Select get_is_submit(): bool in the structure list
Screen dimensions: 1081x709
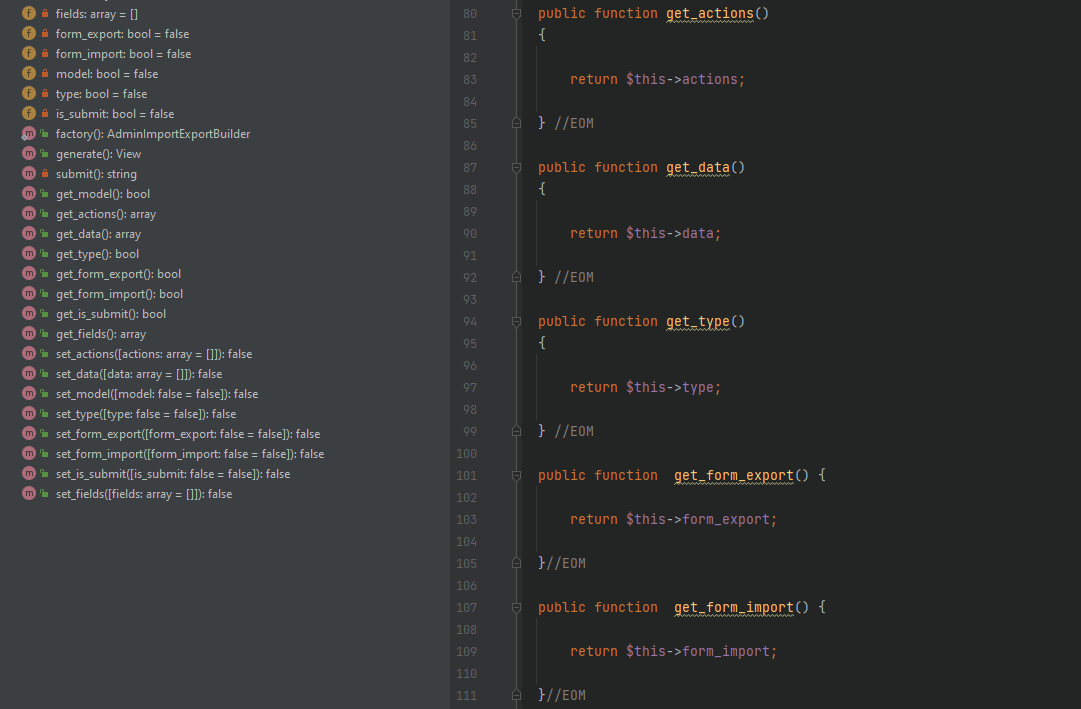click(110, 314)
